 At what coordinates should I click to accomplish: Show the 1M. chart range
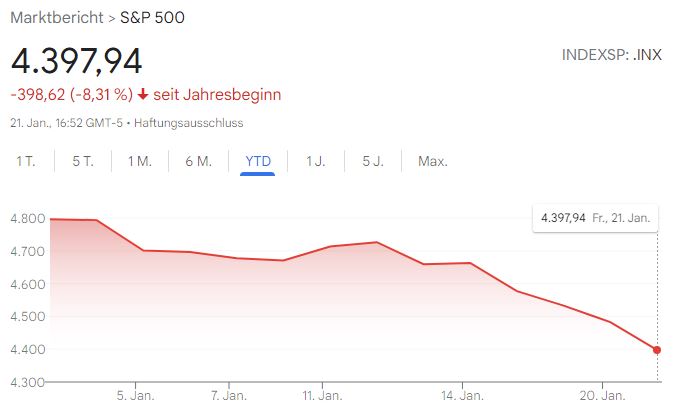[139, 161]
